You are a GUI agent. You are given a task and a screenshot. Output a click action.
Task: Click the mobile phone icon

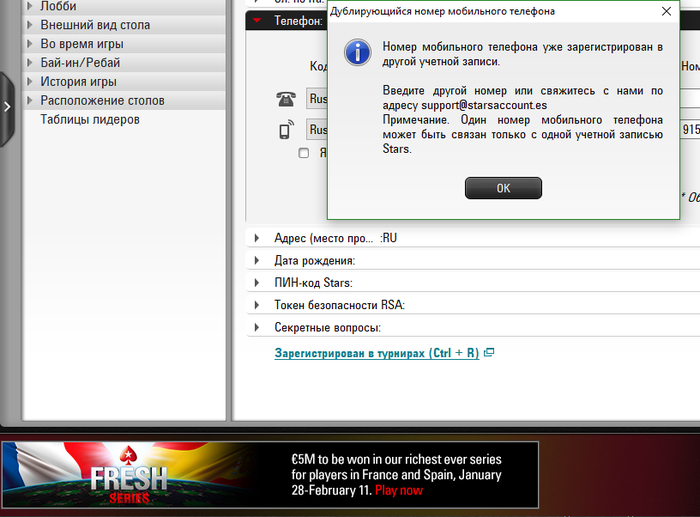click(x=286, y=129)
